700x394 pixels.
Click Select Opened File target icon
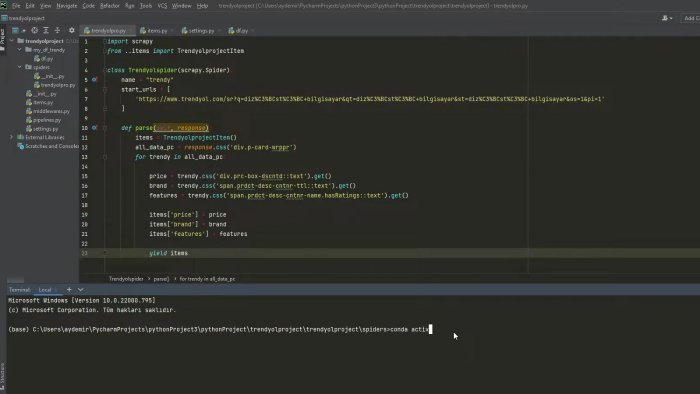click(34, 30)
